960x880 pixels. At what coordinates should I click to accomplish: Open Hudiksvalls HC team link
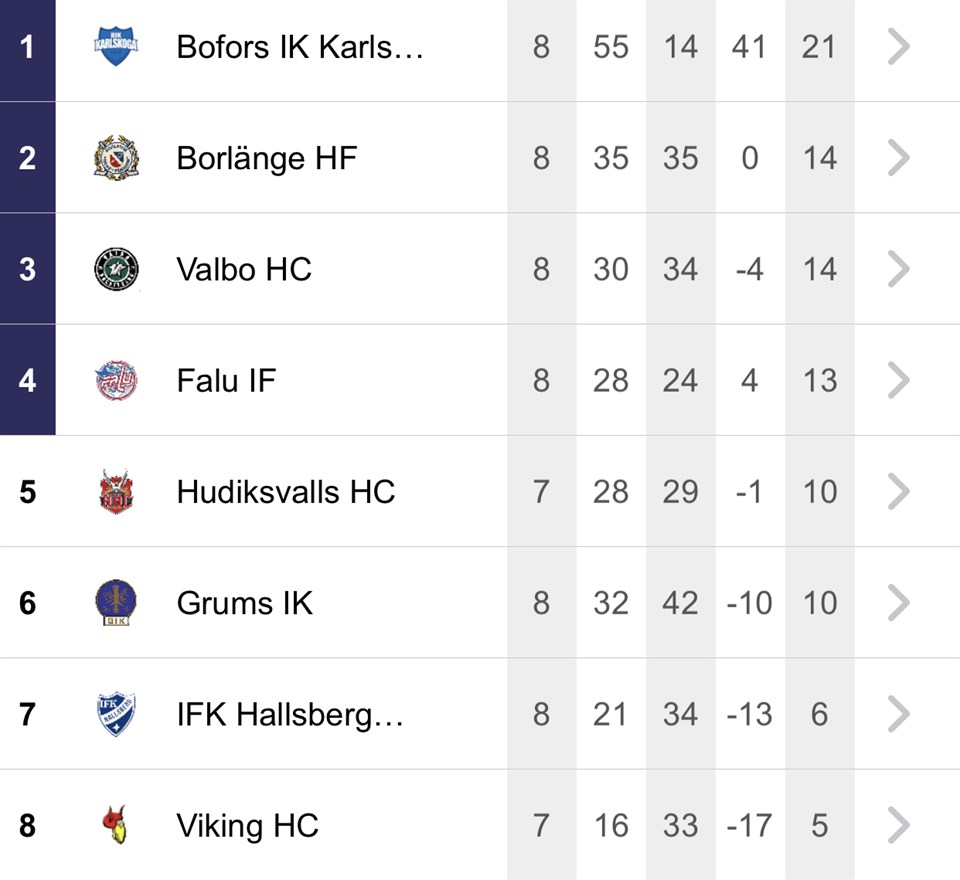tap(285, 492)
